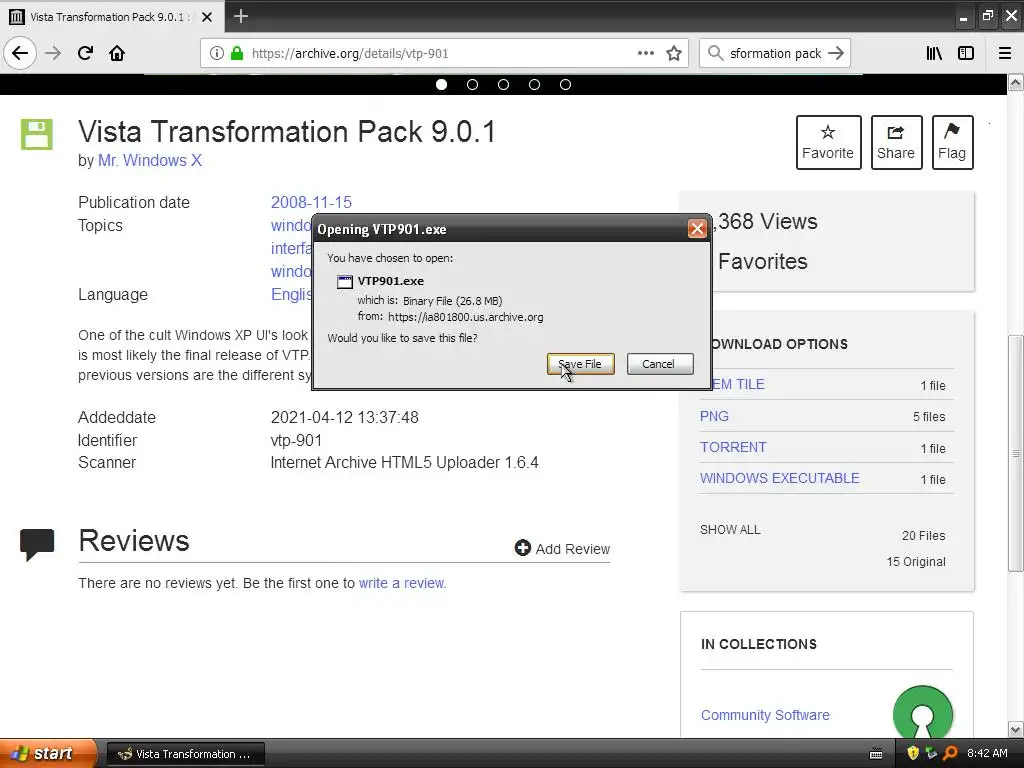The width and height of the screenshot is (1024, 768).
Task: Open the Windows Start menu
Action: 48,753
